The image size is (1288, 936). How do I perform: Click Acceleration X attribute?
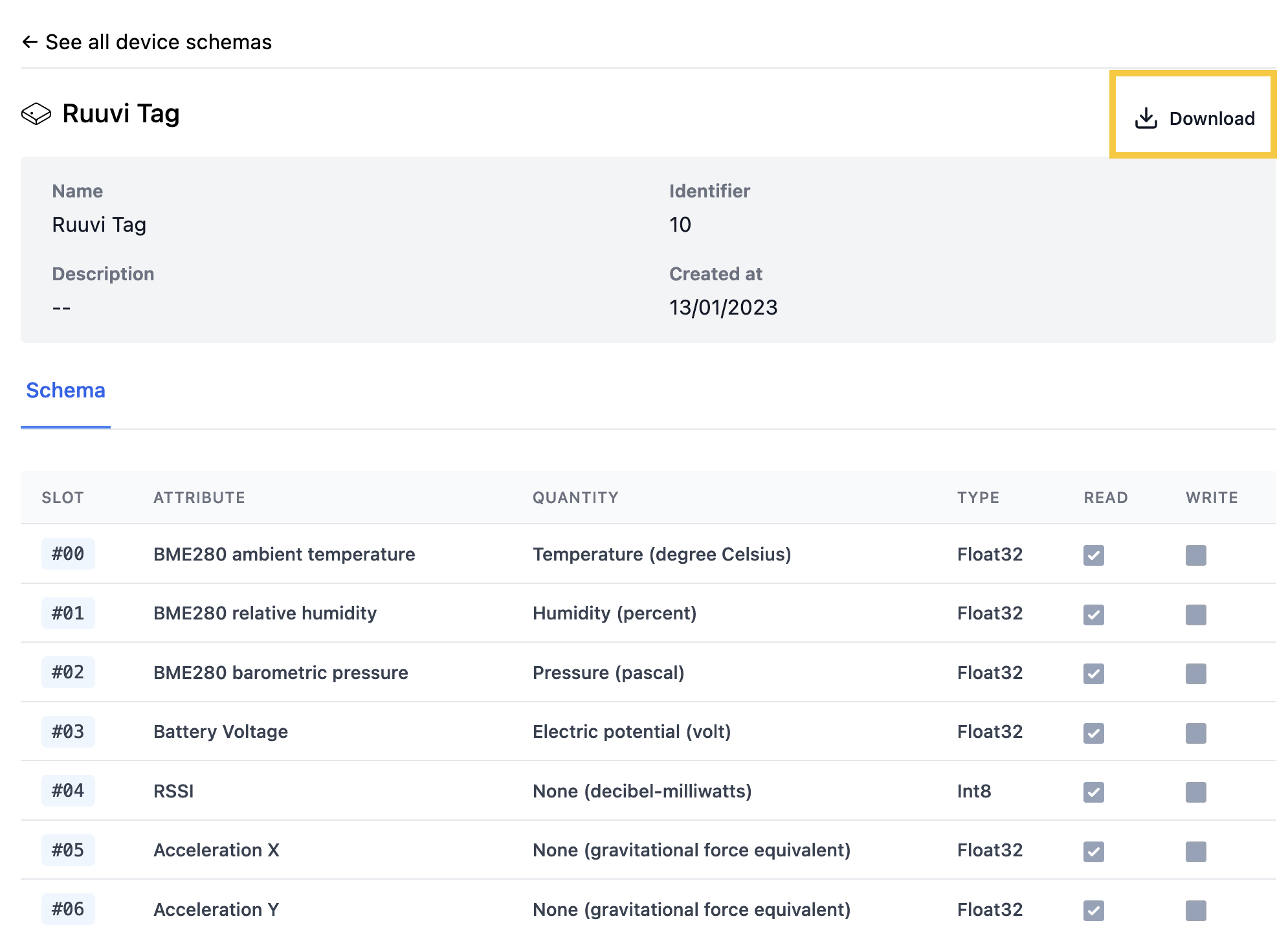216,850
